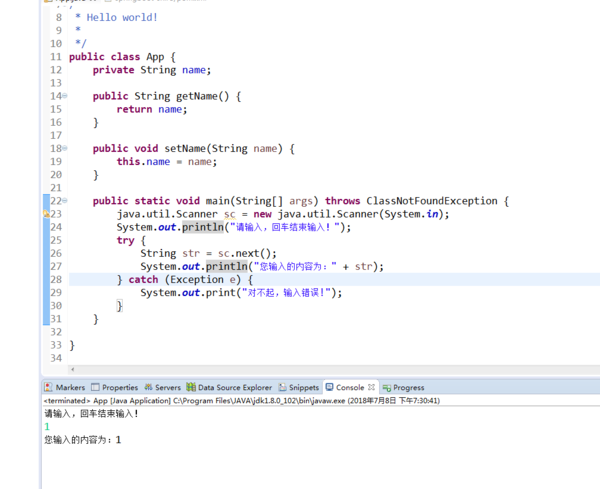Click line number 11 in the gutter

point(56,57)
